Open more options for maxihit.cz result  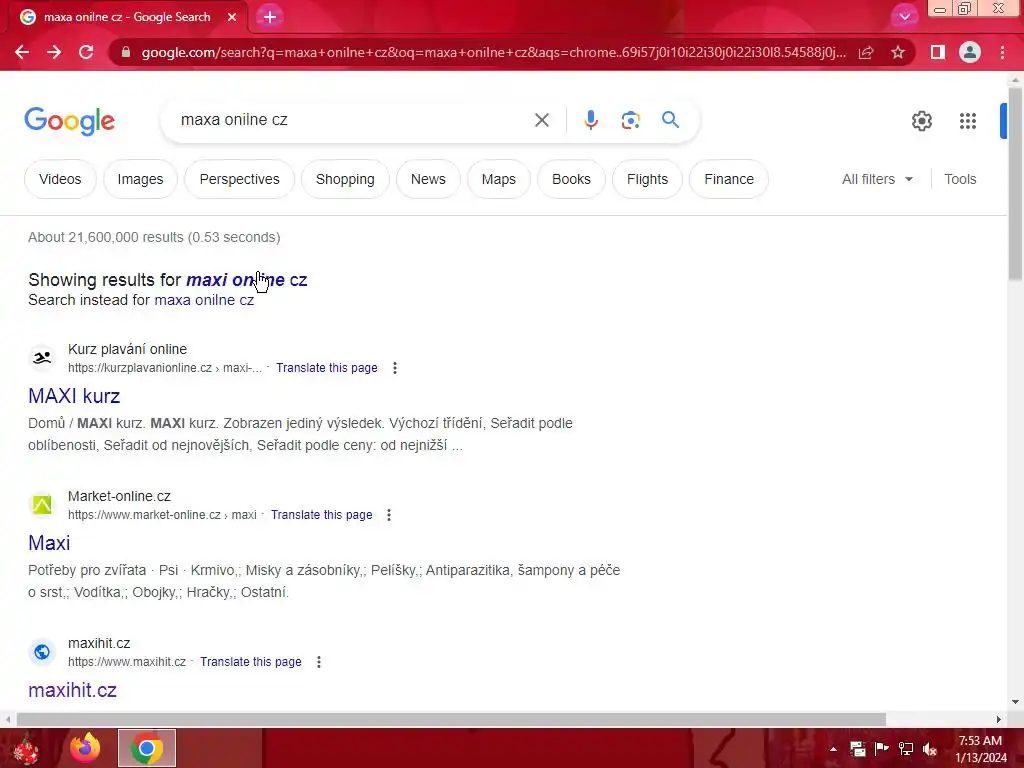click(x=319, y=662)
